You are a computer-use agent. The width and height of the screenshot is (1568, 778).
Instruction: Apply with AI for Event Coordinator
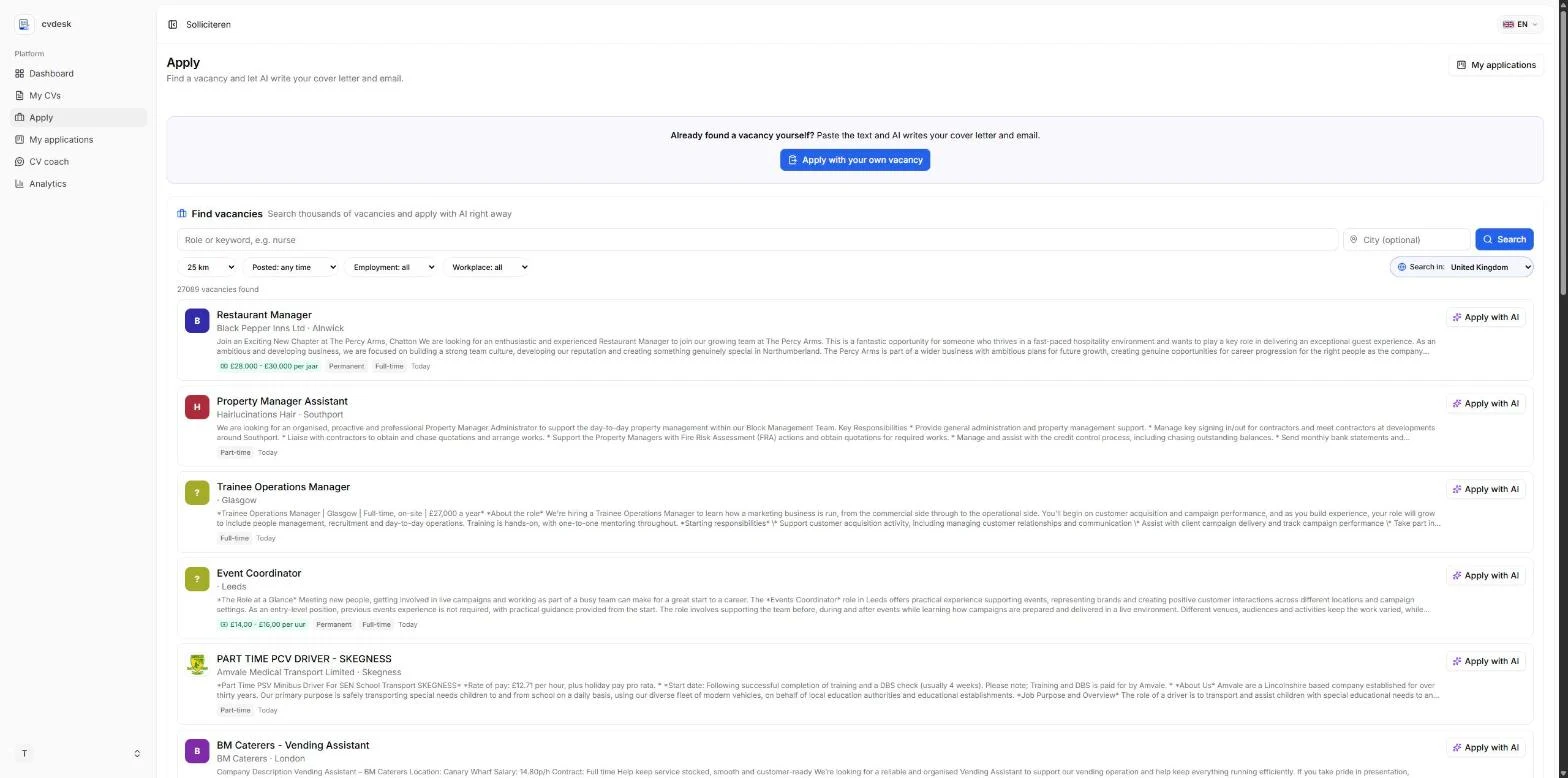coord(1485,576)
